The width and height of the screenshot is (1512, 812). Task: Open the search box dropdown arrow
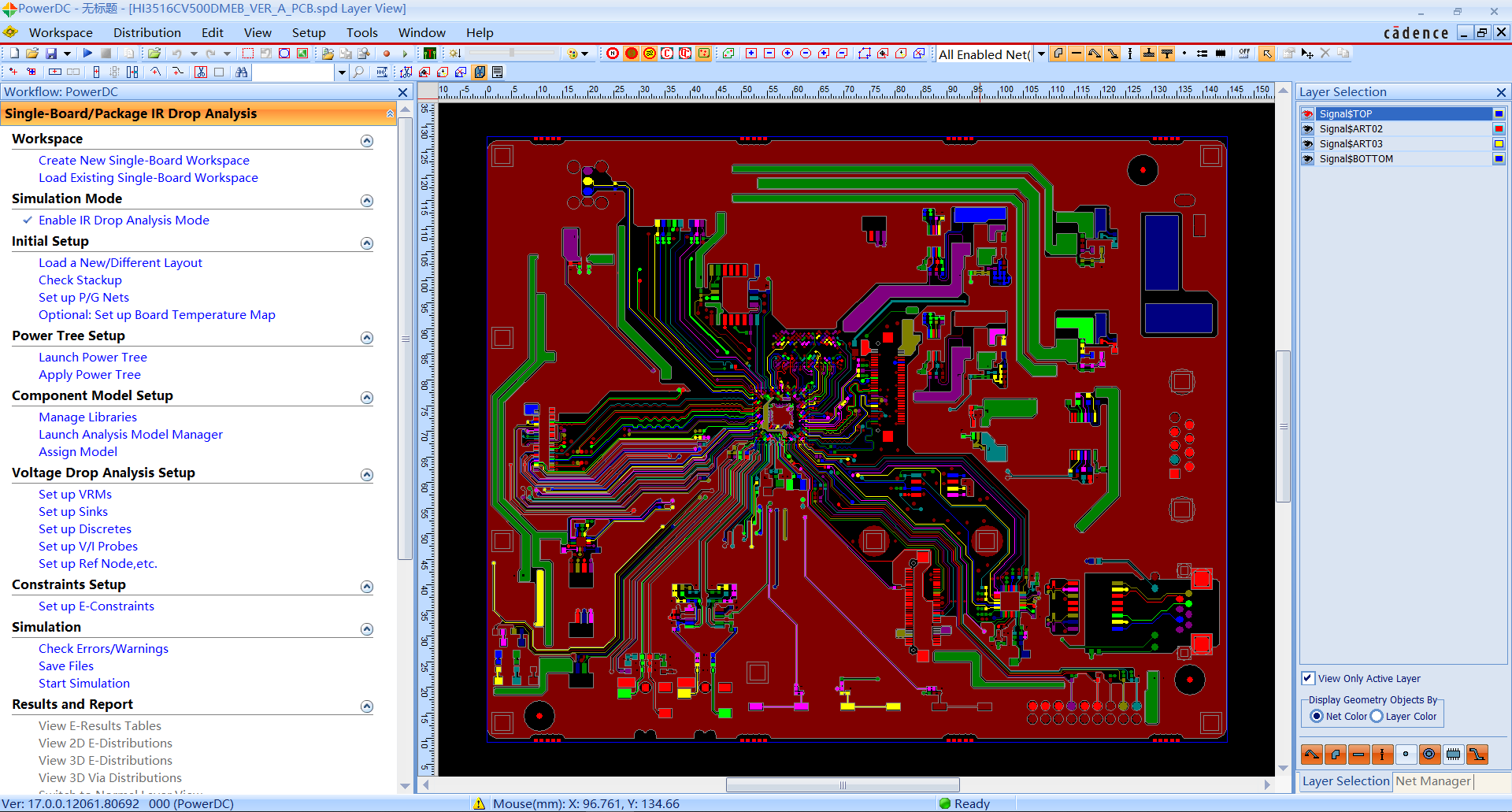(342, 72)
